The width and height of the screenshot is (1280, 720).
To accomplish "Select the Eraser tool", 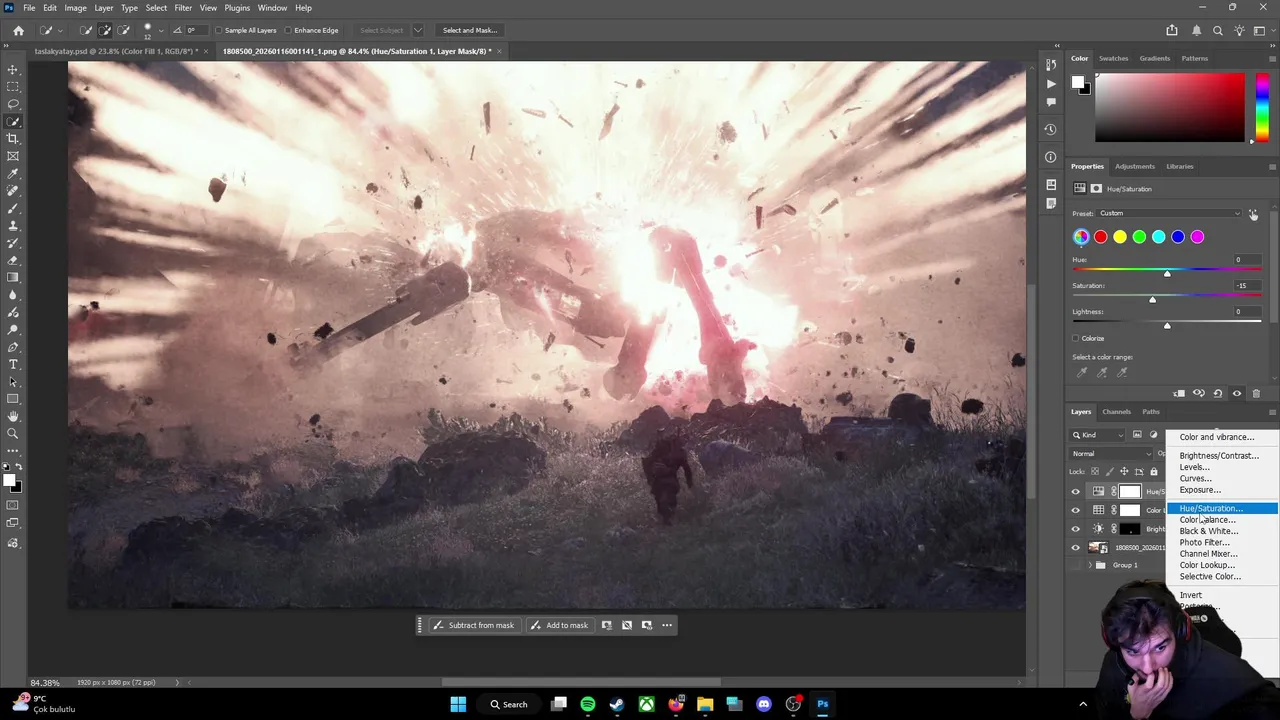I will click(13, 261).
